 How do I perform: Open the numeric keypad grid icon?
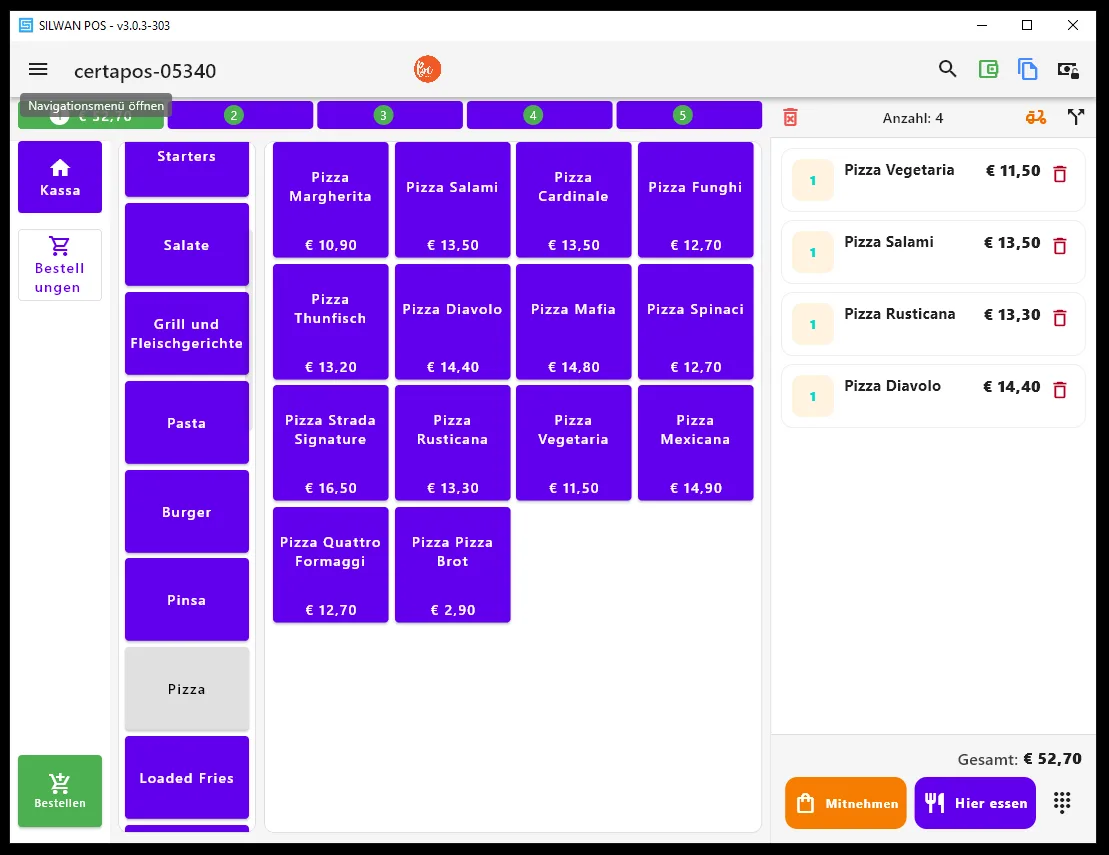click(1062, 802)
